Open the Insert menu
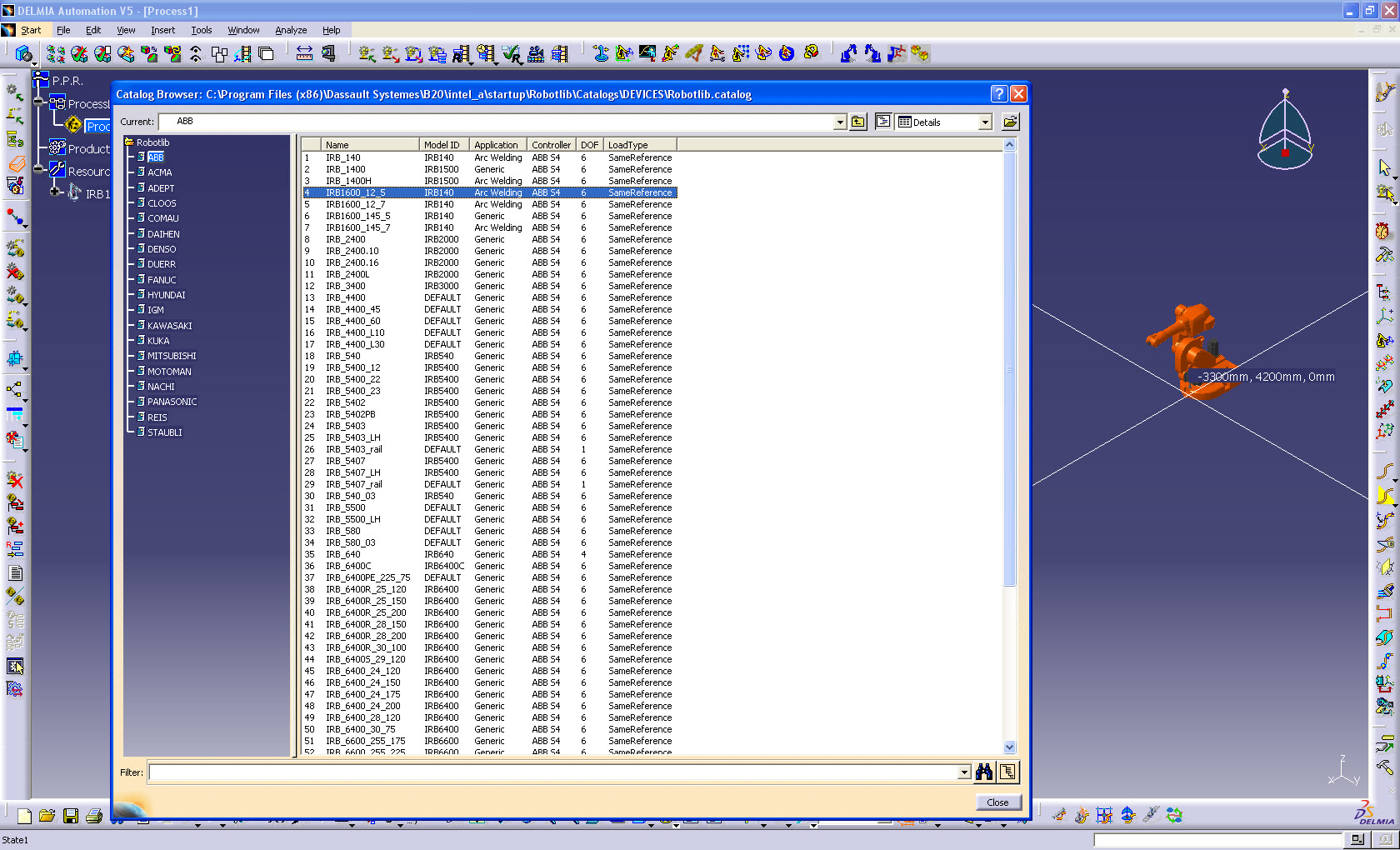 click(x=163, y=30)
